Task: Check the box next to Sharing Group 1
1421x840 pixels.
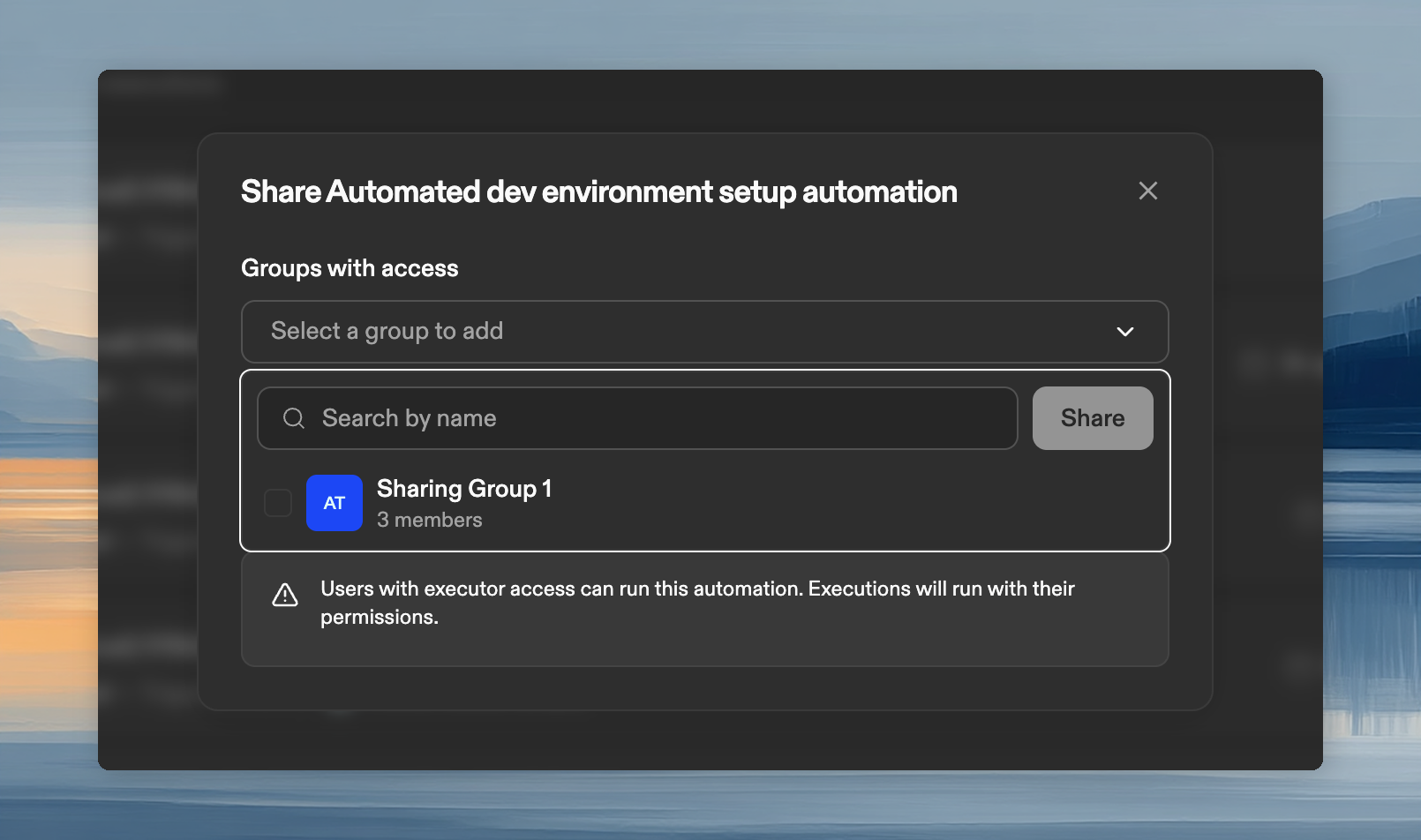Action: (x=277, y=502)
